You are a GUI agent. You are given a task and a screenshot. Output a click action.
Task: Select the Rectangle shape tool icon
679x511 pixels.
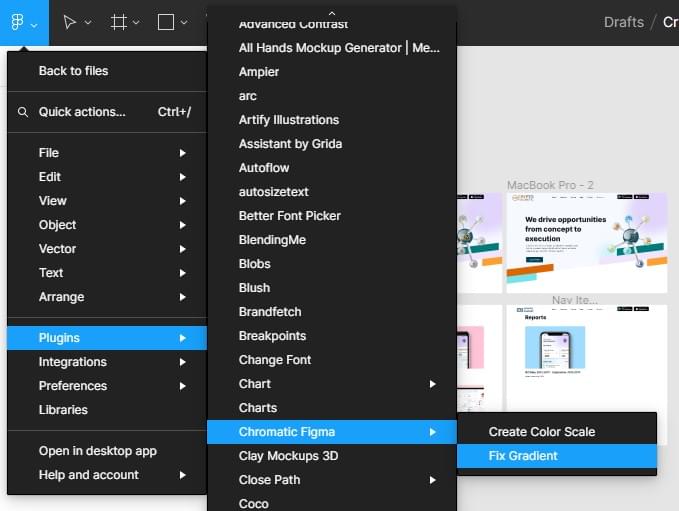pos(166,22)
